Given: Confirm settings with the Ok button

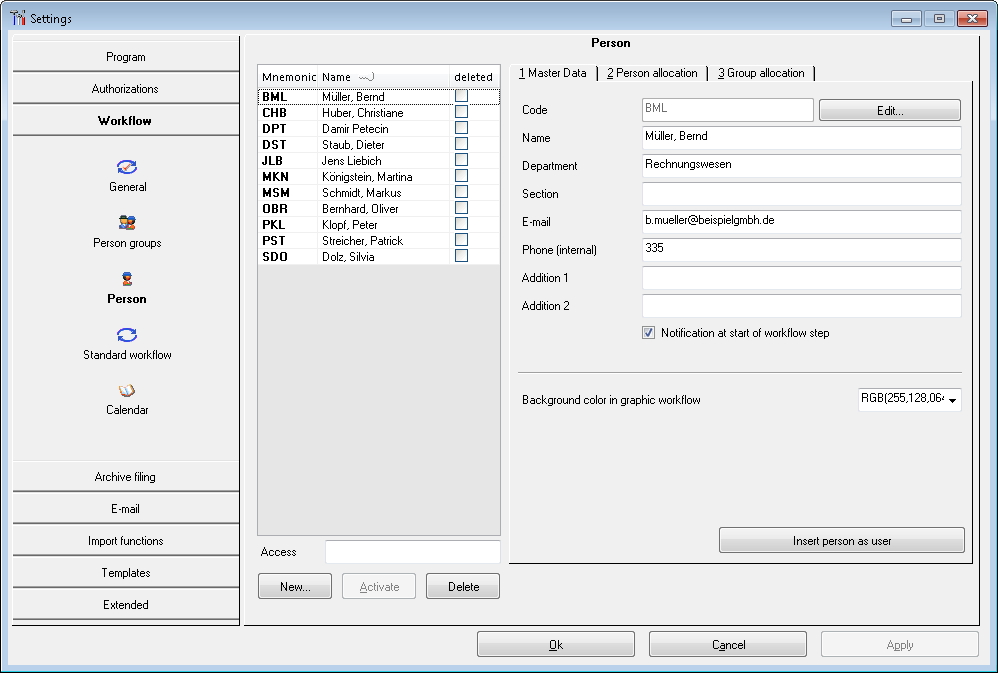Looking at the screenshot, I should (556, 644).
